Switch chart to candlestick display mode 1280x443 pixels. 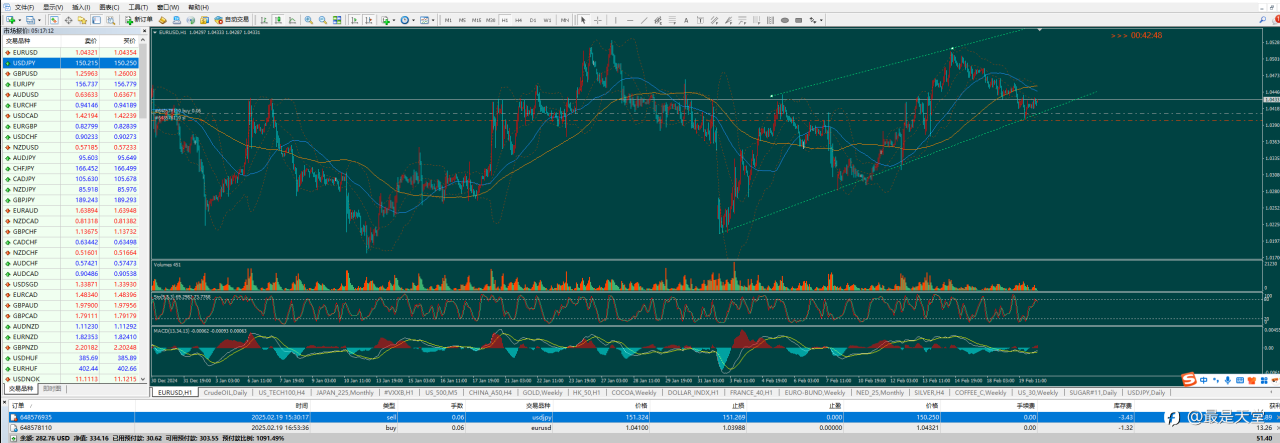click(x=279, y=20)
